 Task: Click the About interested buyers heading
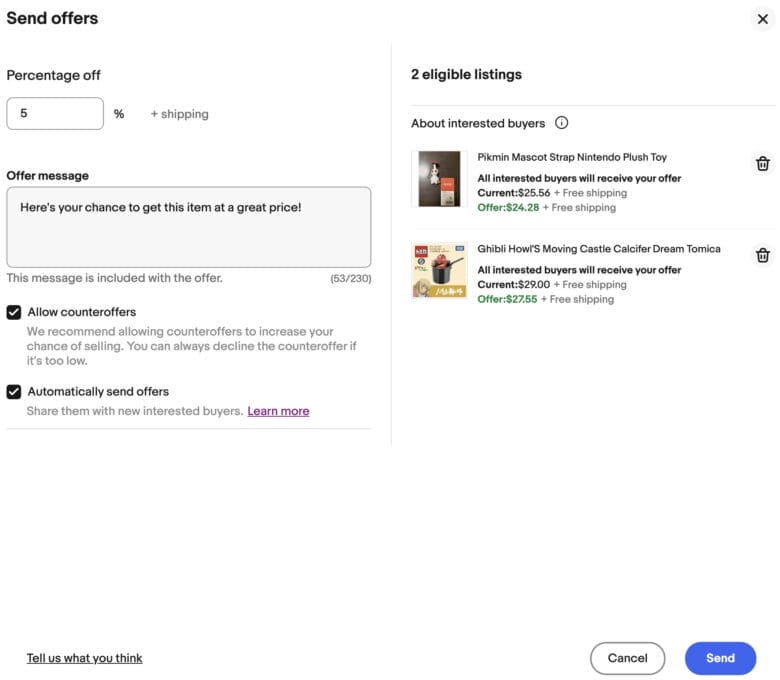click(478, 123)
